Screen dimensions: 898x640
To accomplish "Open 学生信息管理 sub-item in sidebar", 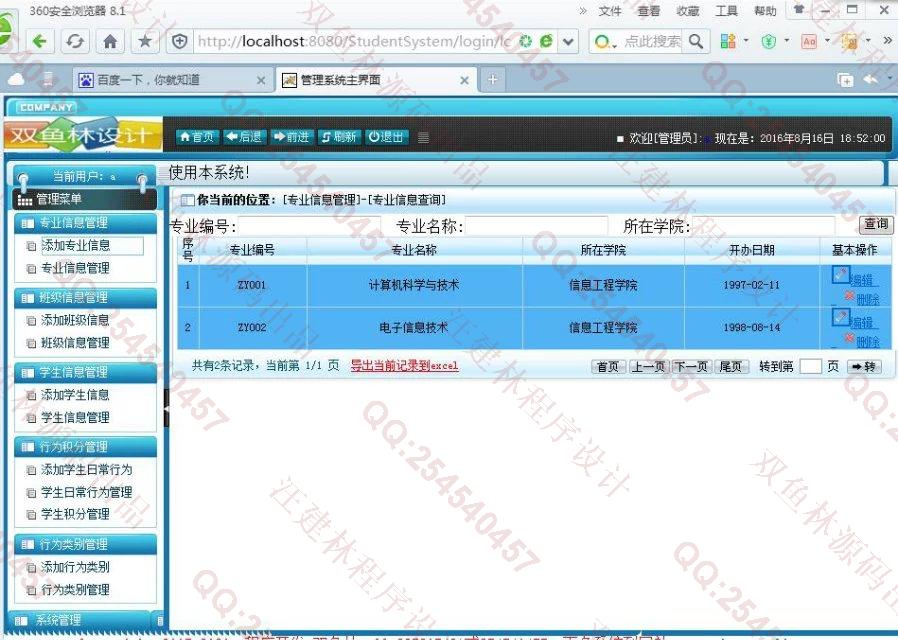I will (x=75, y=418).
